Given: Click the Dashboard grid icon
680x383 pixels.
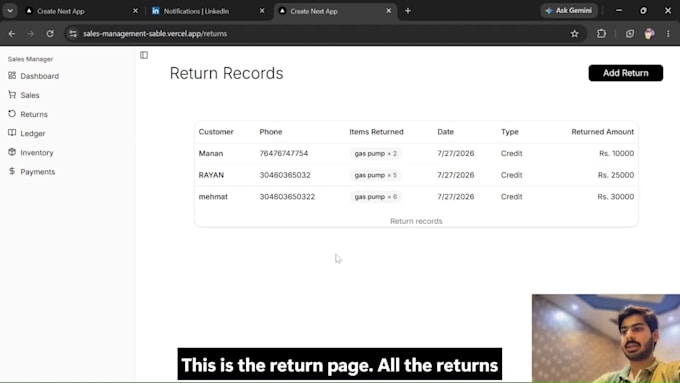Looking at the screenshot, I should point(12,75).
